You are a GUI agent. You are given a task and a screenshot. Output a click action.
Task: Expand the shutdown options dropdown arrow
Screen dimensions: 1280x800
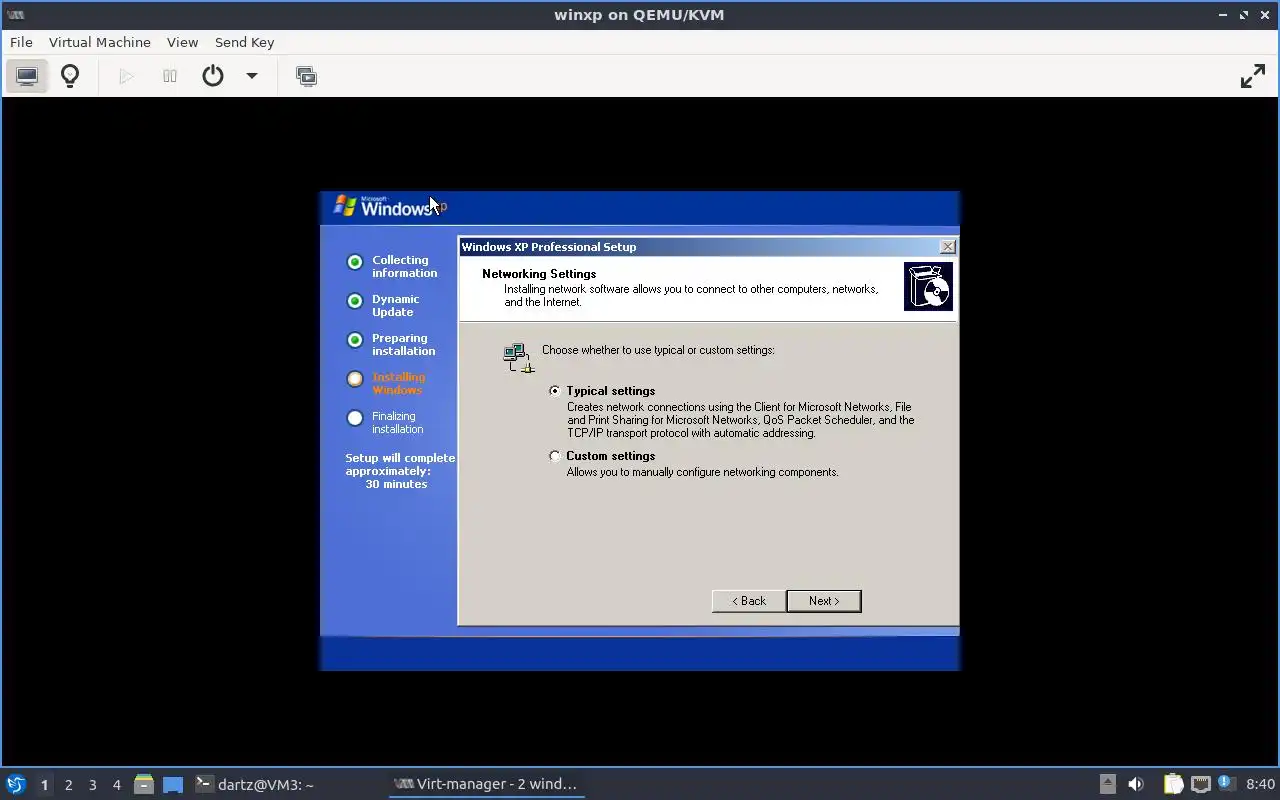click(252, 76)
